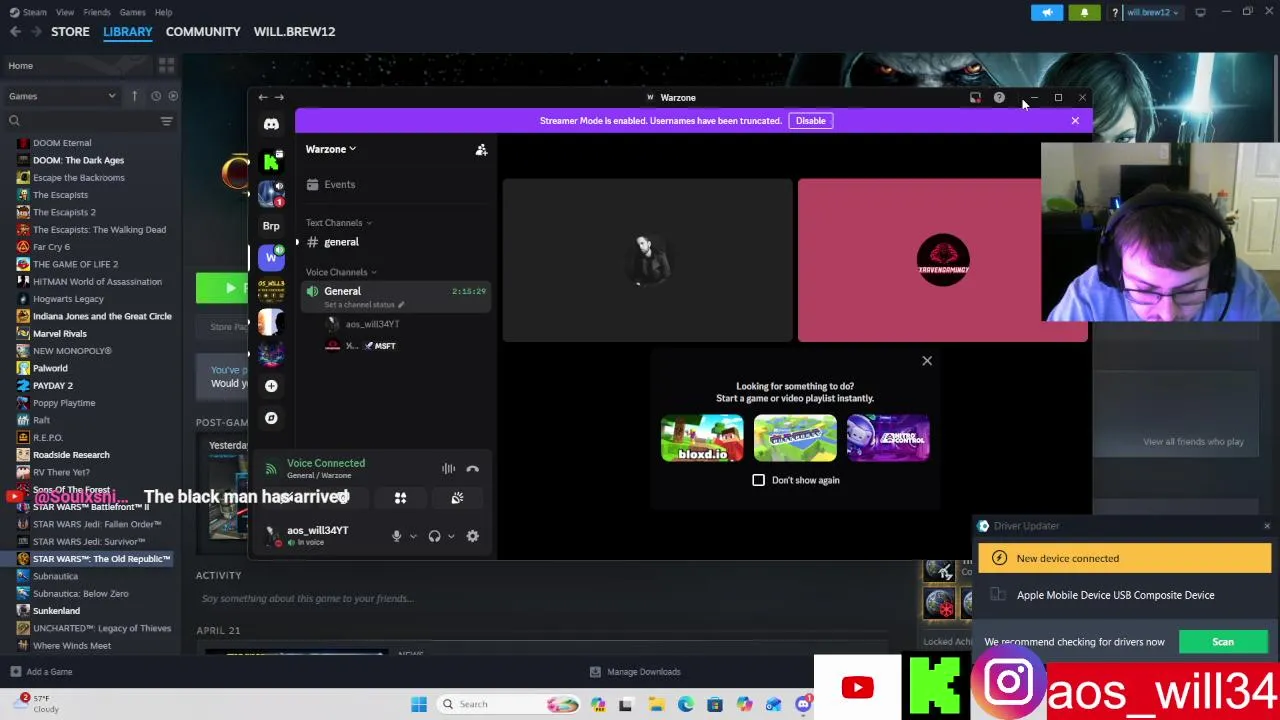Switch to Steam STORE tab
The width and height of the screenshot is (1280, 720).
tap(70, 32)
